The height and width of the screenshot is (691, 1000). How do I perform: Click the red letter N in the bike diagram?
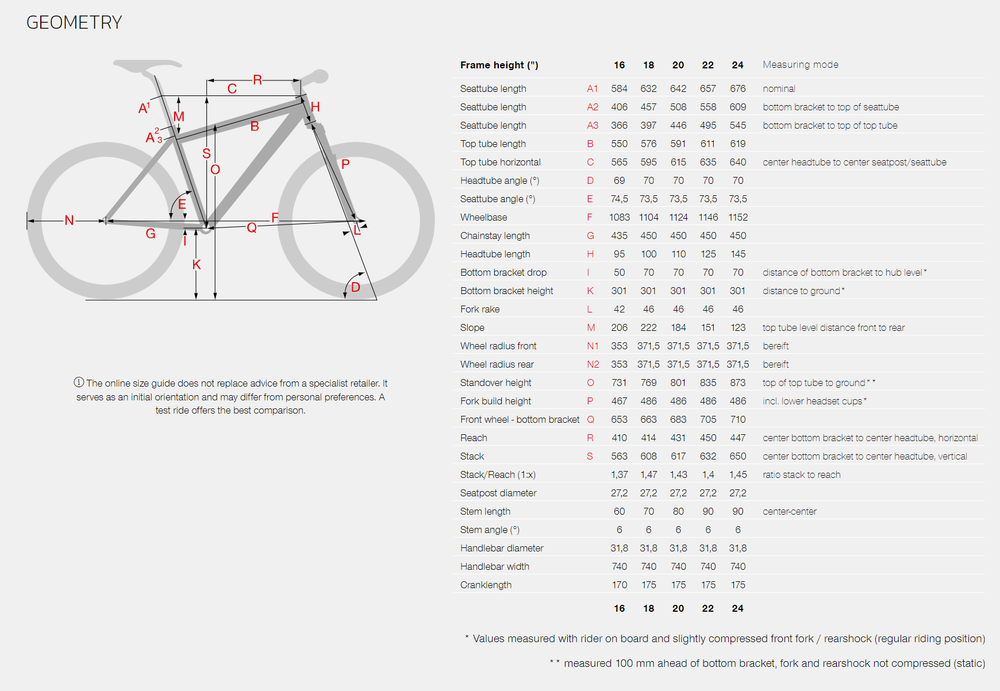69,220
